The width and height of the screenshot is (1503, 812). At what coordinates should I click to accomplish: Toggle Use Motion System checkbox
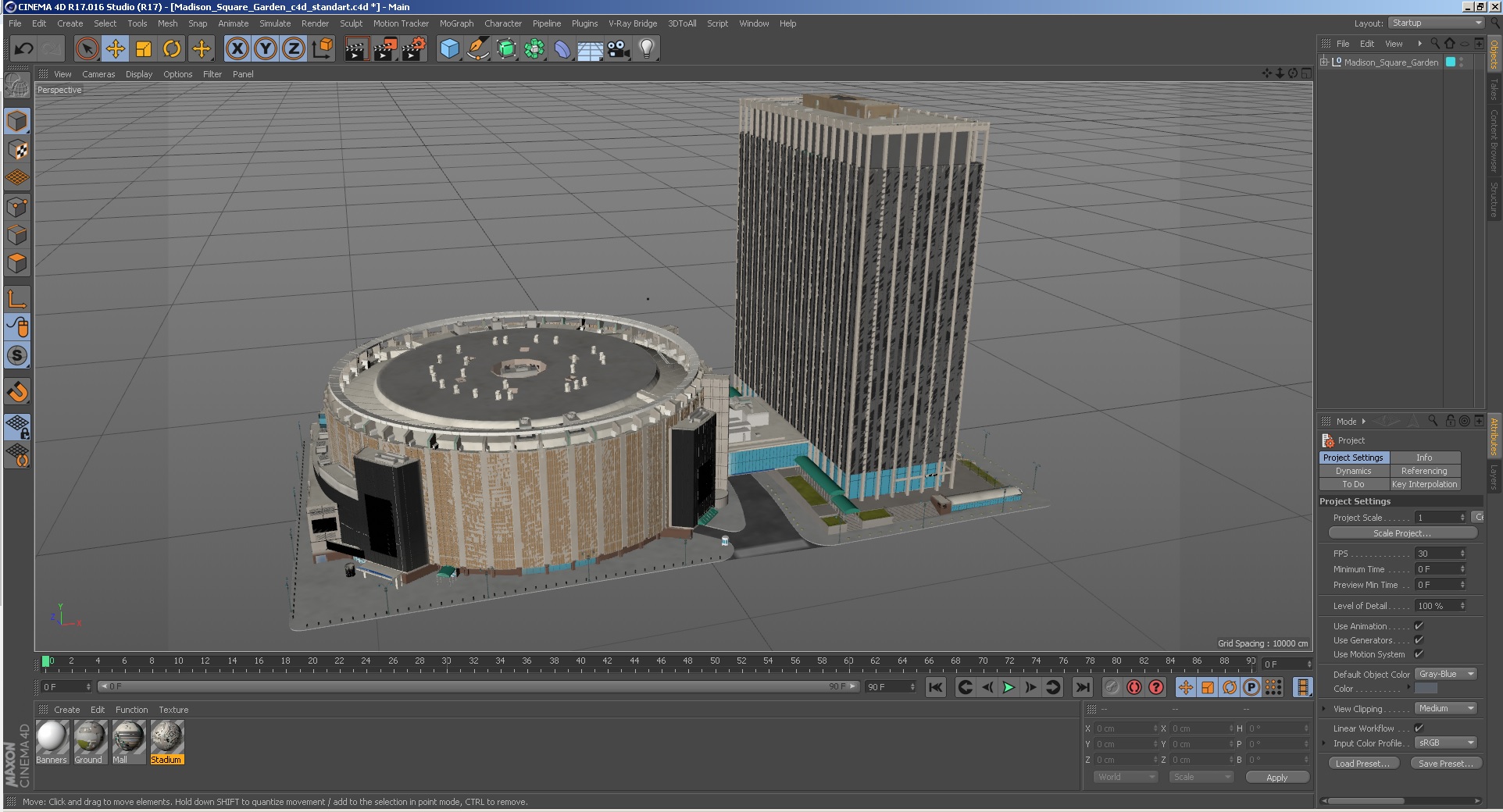pos(1419,654)
